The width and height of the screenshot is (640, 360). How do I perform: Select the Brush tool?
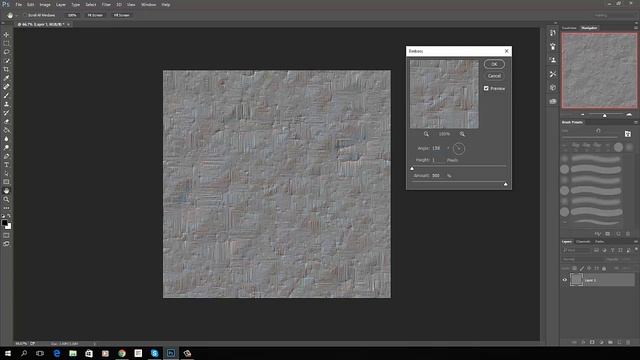pos(6,96)
